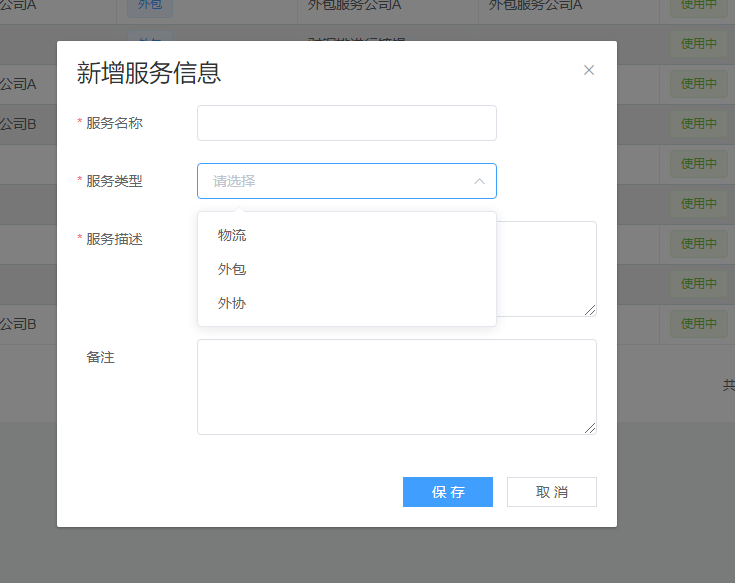Choose the 外包 option in the dropdown list
This screenshot has width=735, height=583.
click(232, 269)
